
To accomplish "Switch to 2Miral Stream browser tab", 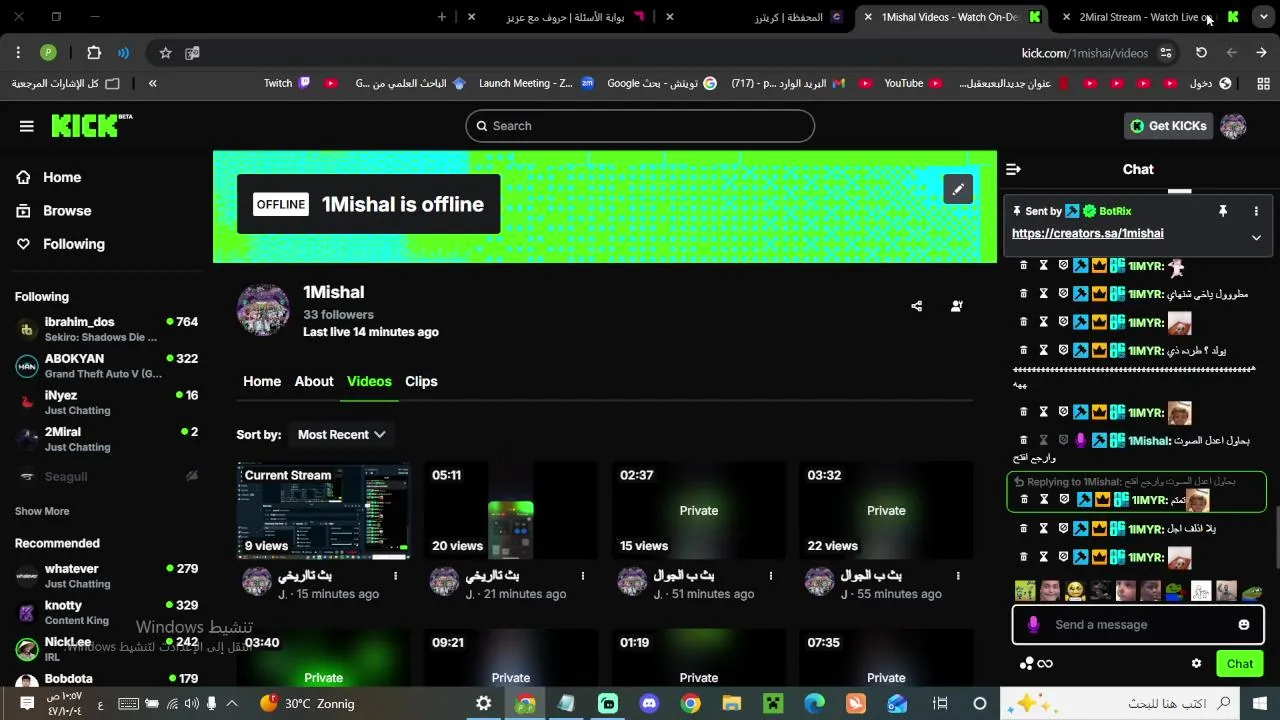I will click(x=1150, y=17).
